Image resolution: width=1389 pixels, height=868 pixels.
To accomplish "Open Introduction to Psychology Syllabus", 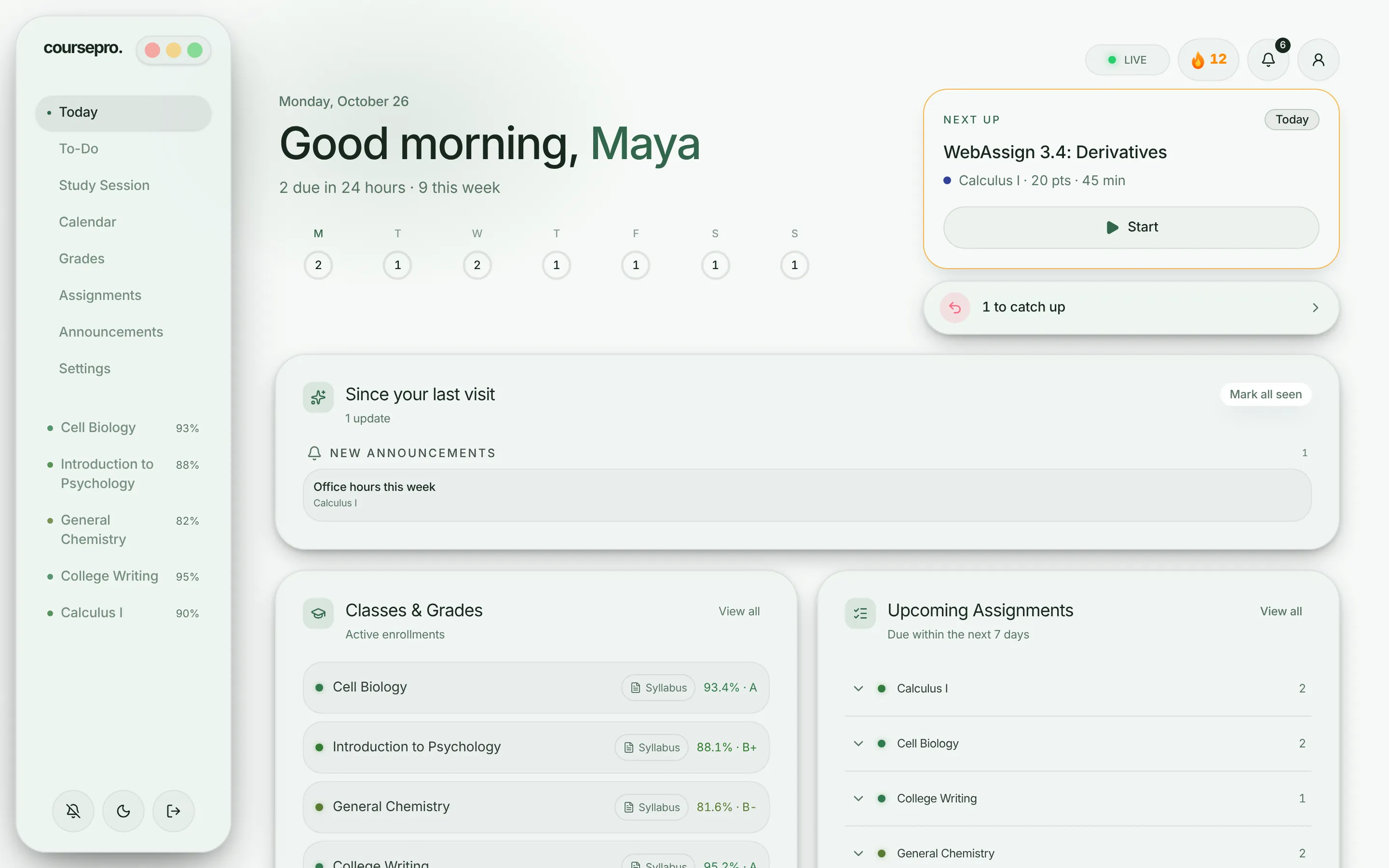I will point(652,747).
